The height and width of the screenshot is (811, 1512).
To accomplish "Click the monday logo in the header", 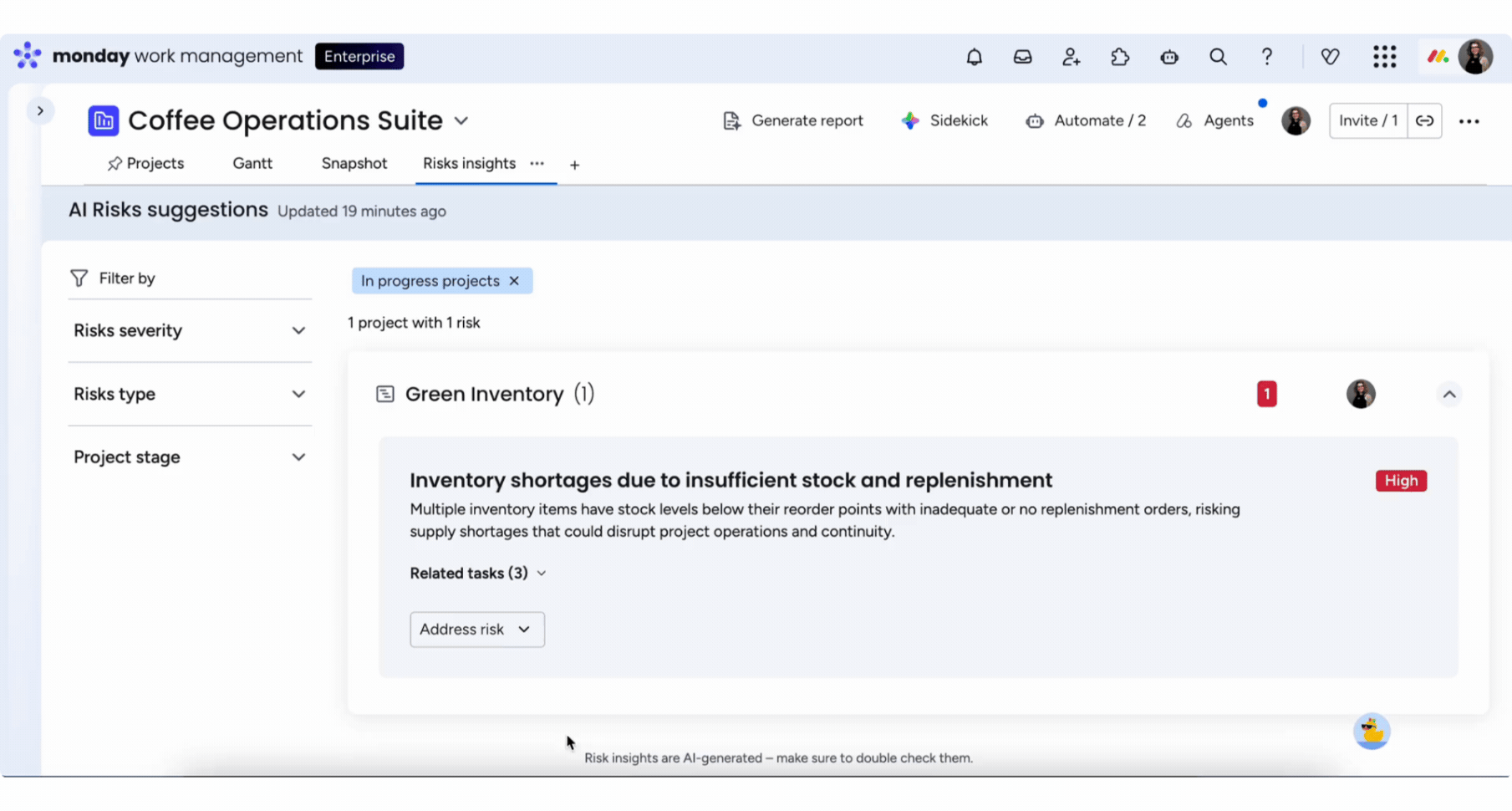I will (x=27, y=56).
